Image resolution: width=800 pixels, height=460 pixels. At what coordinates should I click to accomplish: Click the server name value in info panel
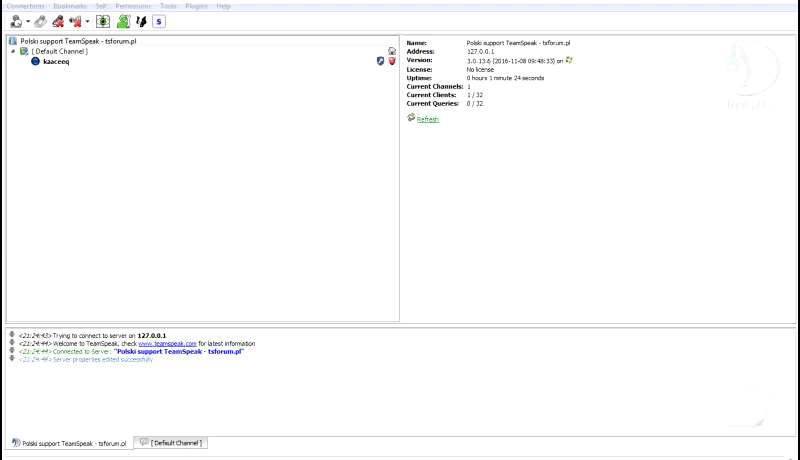tap(518, 43)
